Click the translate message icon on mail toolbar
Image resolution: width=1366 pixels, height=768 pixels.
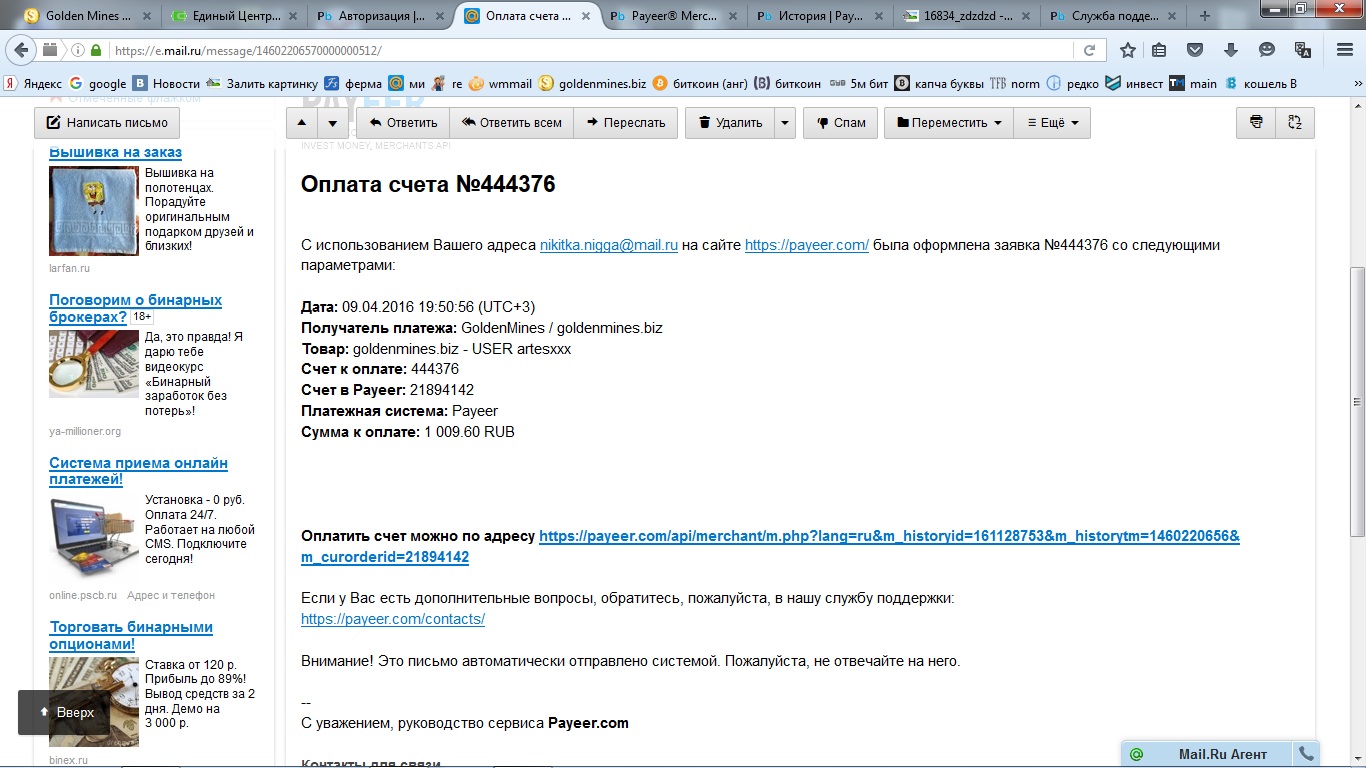point(1295,123)
